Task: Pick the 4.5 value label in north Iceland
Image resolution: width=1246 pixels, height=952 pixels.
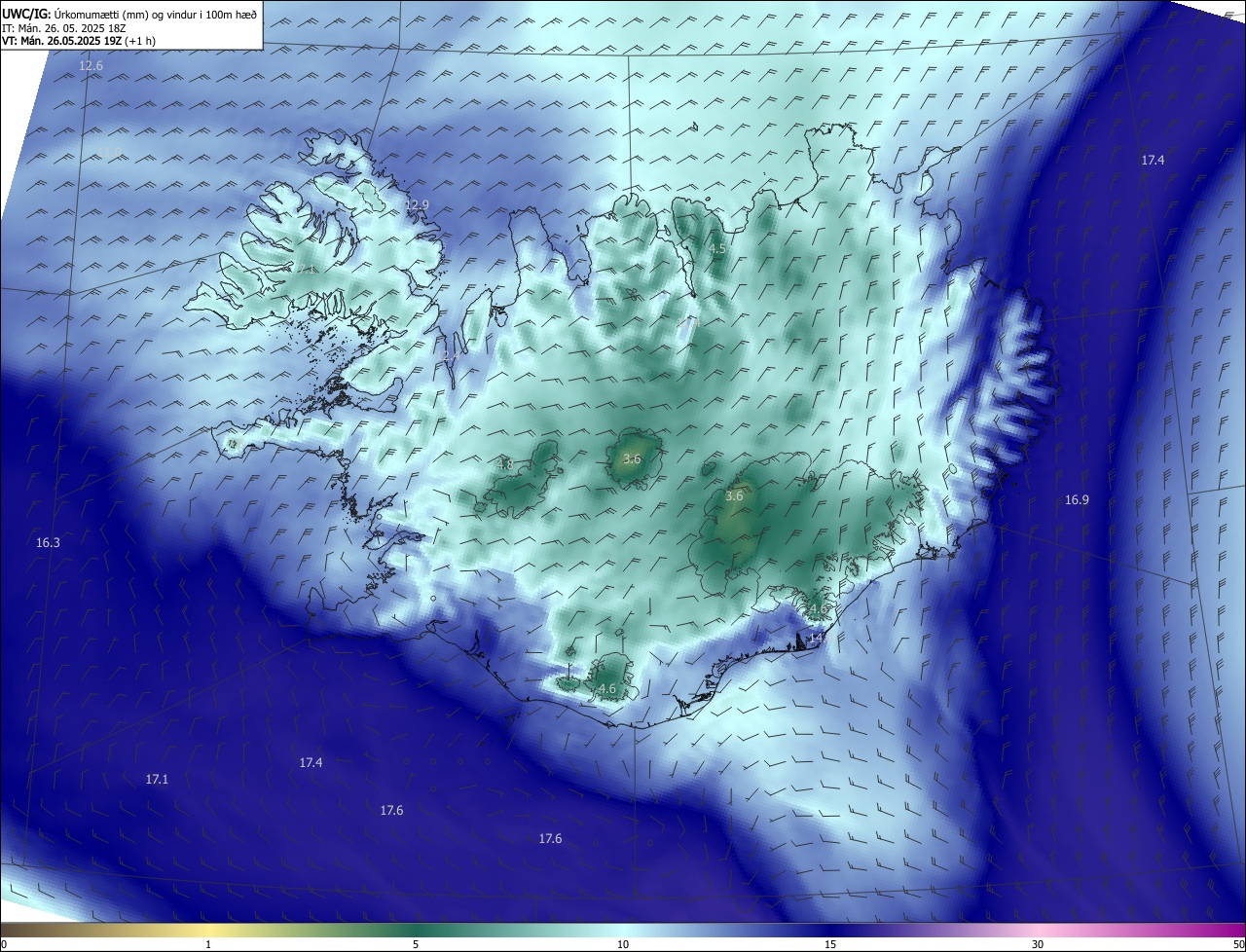Action: 717,249
